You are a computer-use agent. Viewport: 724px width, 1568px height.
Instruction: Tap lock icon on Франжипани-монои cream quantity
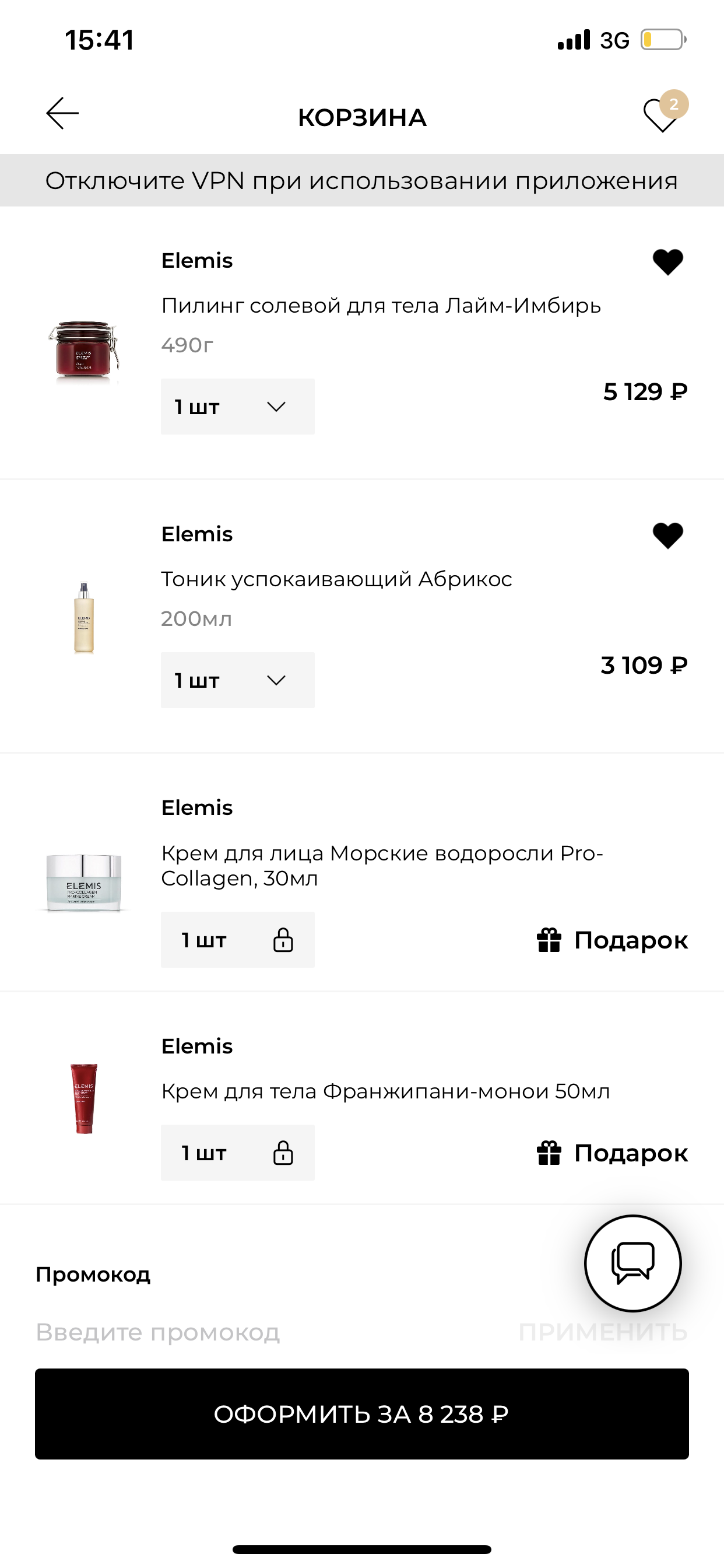tap(283, 1153)
